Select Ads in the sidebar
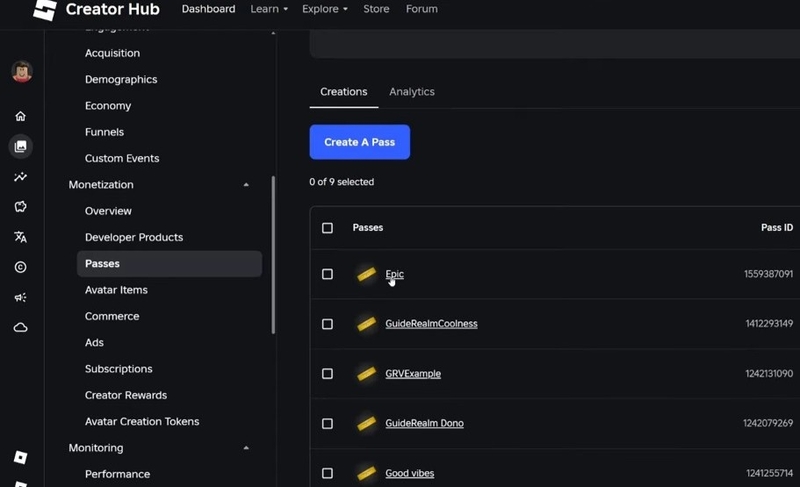800x487 pixels. [x=94, y=343]
